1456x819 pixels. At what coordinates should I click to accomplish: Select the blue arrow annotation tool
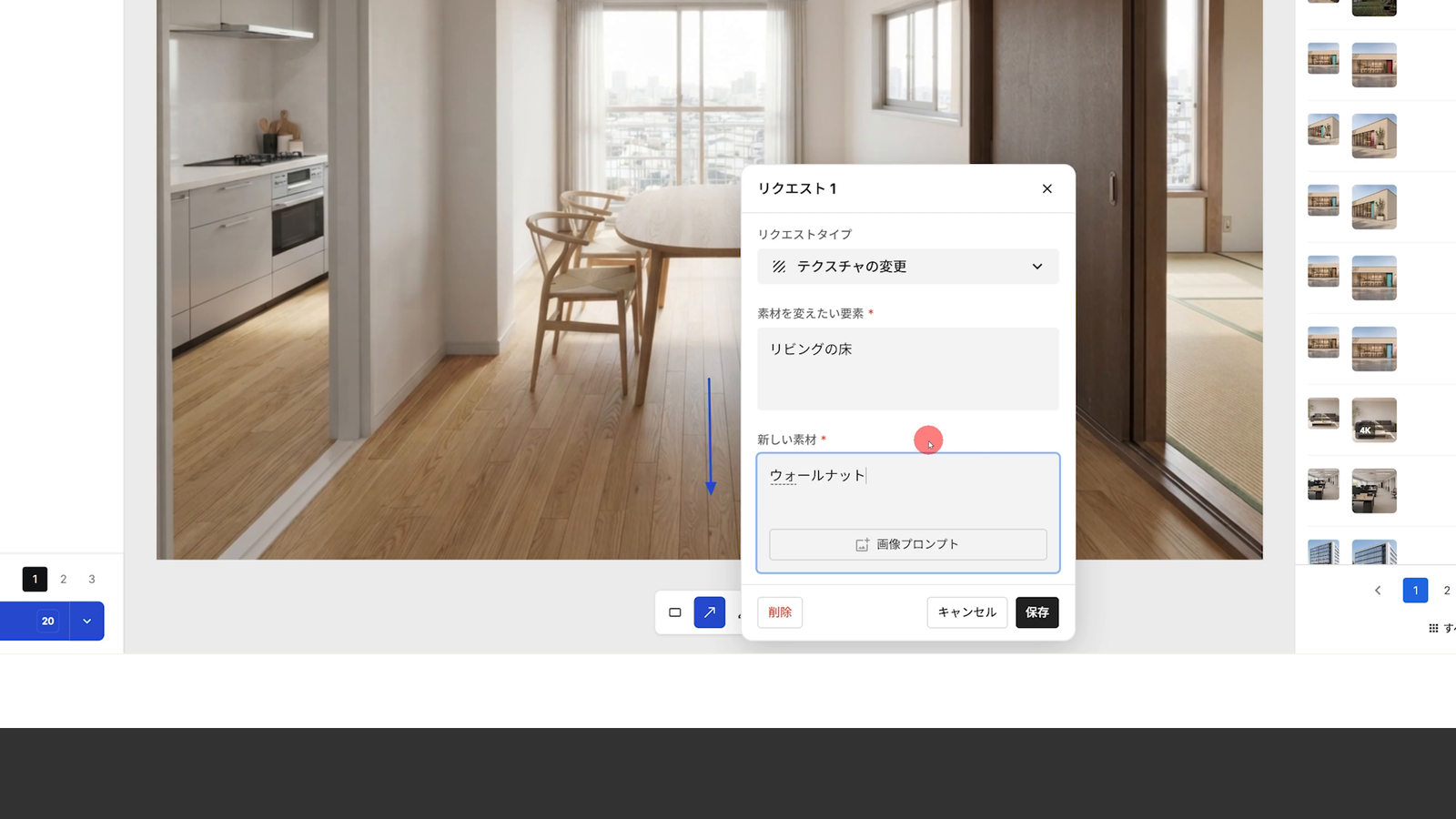point(710,612)
